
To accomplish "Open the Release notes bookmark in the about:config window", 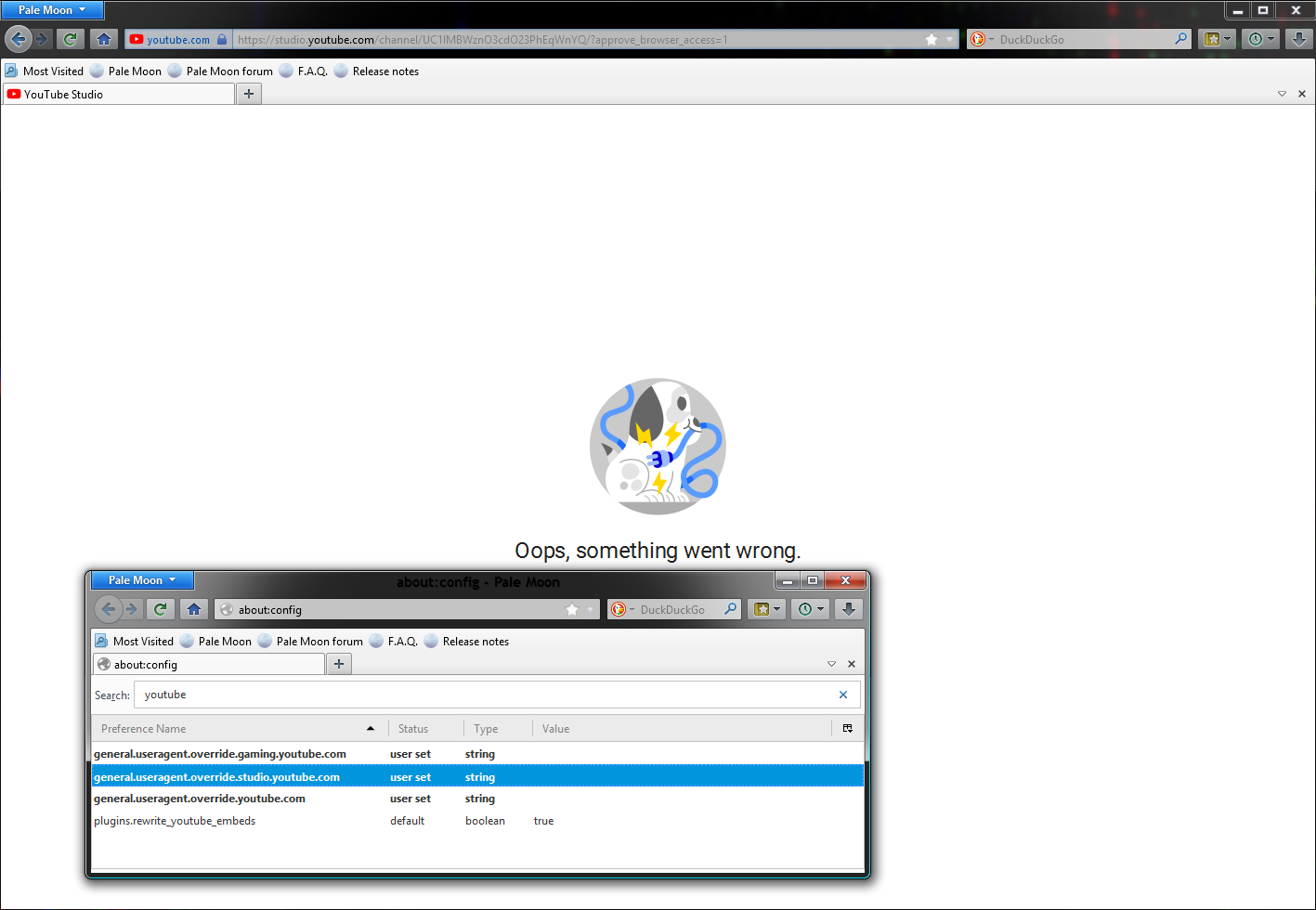I will tap(466, 641).
